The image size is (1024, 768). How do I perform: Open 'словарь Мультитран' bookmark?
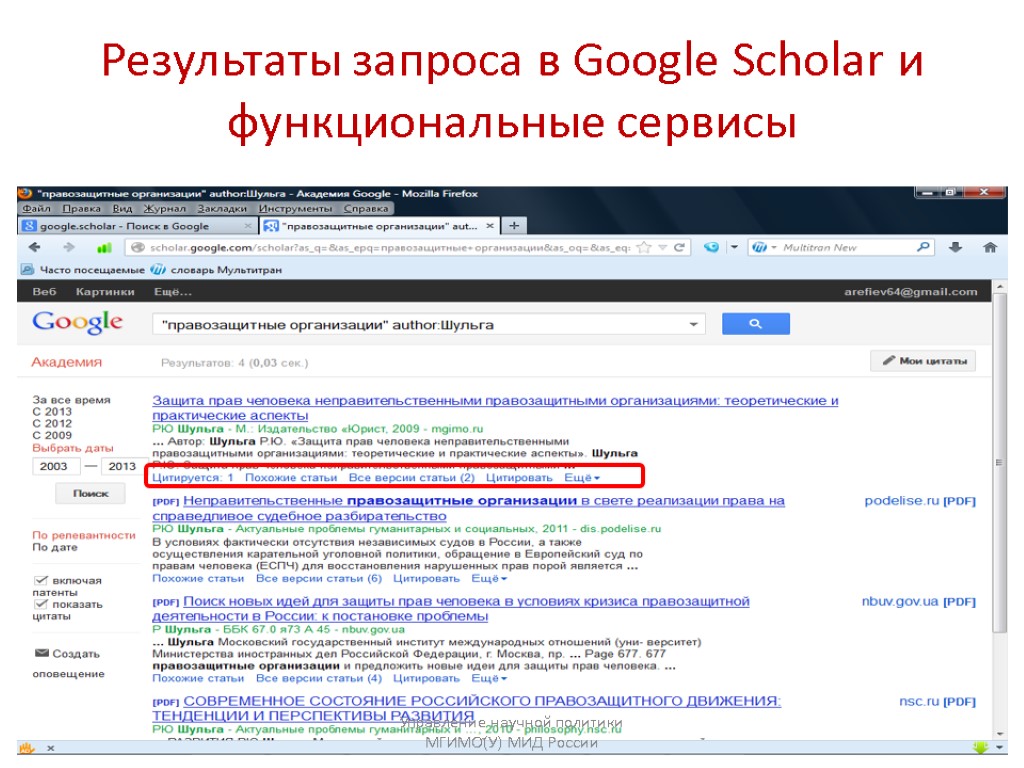click(216, 270)
